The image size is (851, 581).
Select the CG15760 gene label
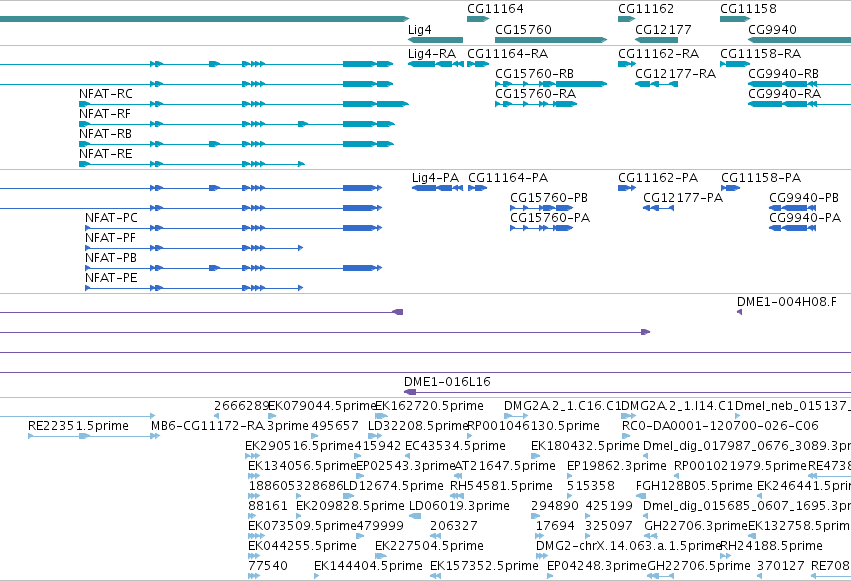pyautogui.click(x=523, y=30)
